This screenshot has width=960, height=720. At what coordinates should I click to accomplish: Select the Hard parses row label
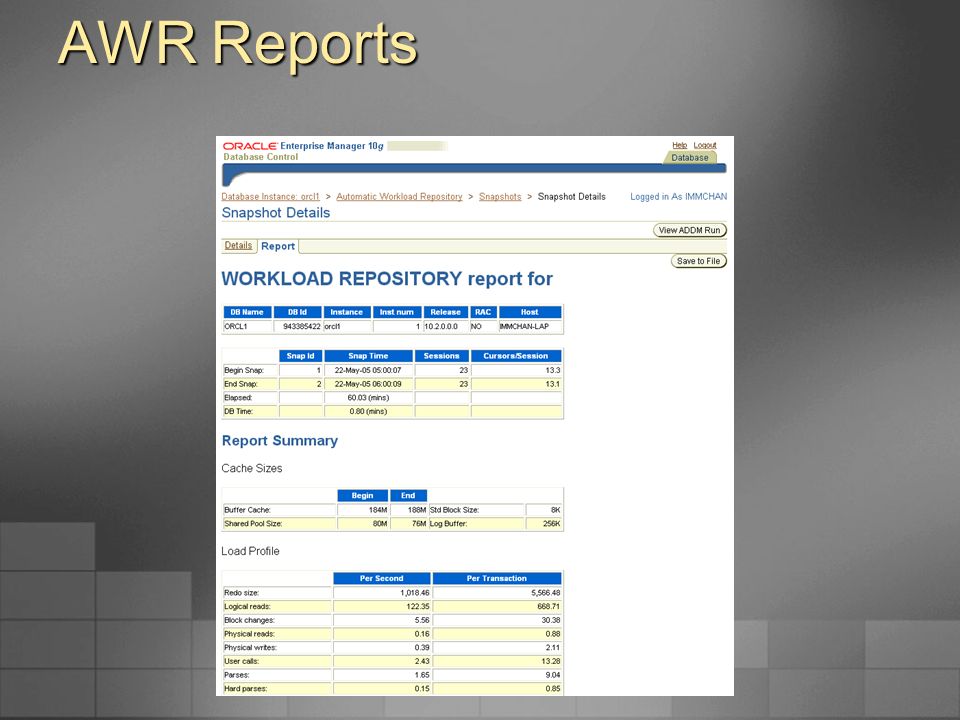(x=246, y=689)
